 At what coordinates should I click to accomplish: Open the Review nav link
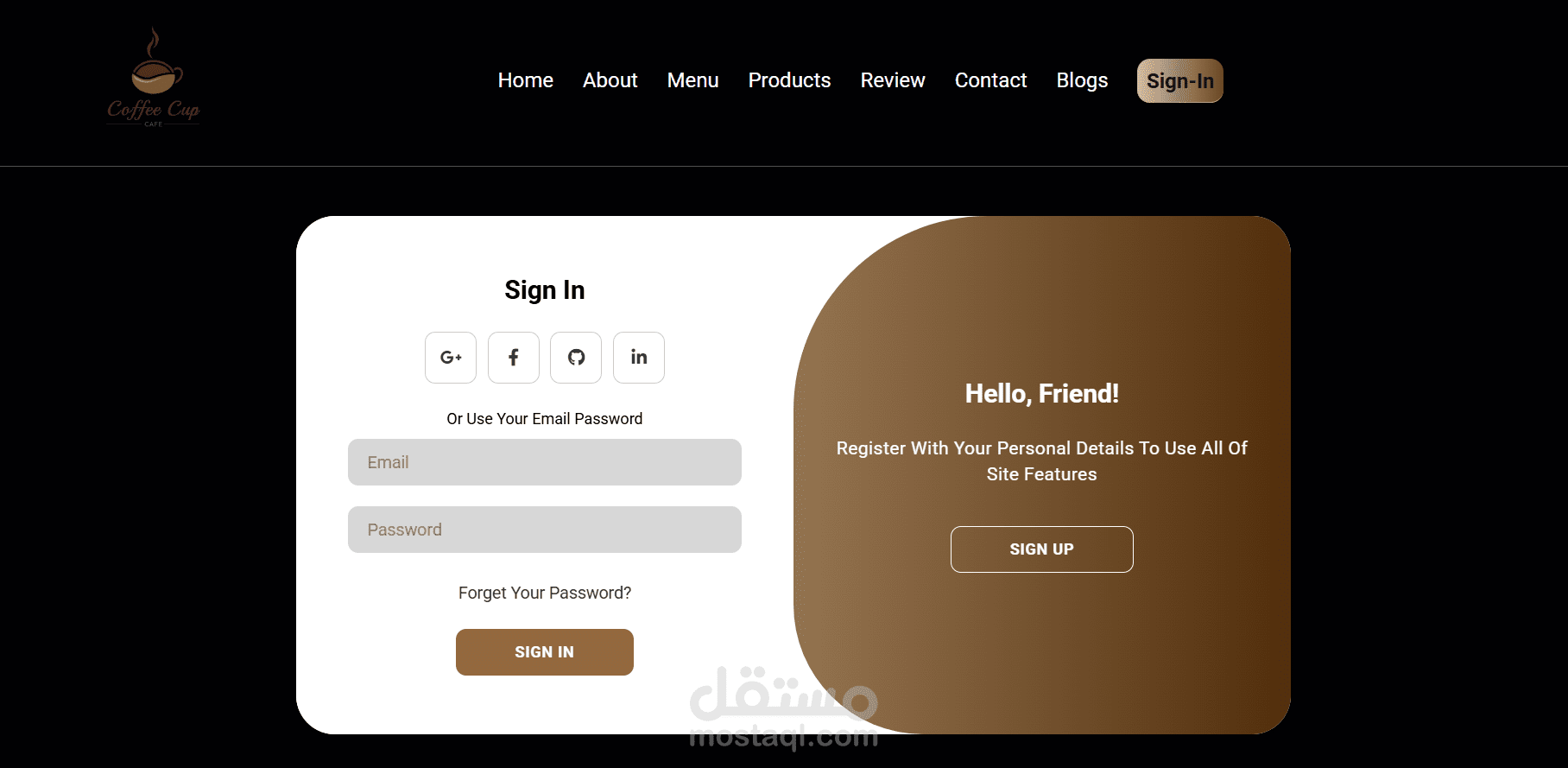pyautogui.click(x=893, y=80)
